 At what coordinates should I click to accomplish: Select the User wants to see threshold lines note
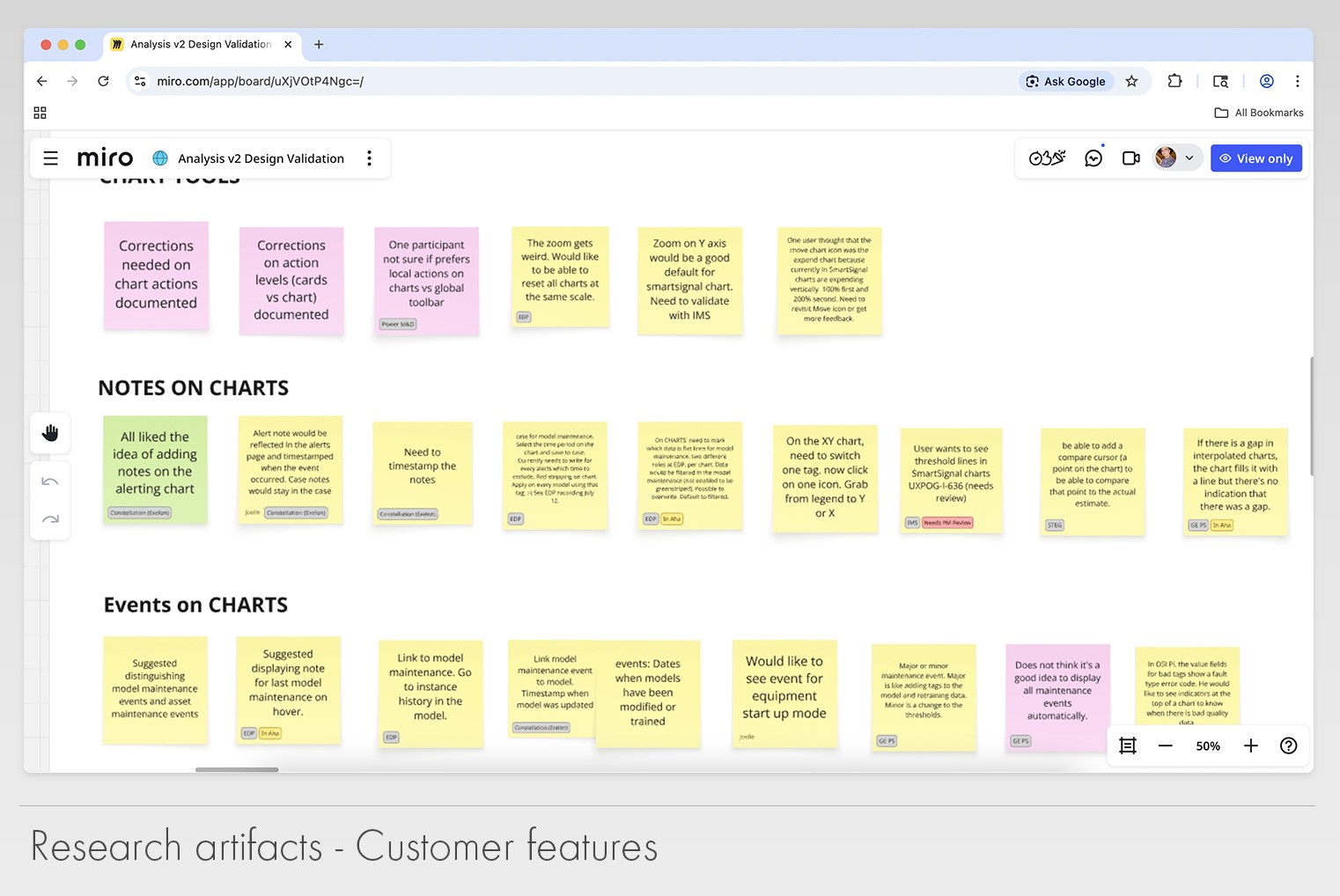[951, 480]
